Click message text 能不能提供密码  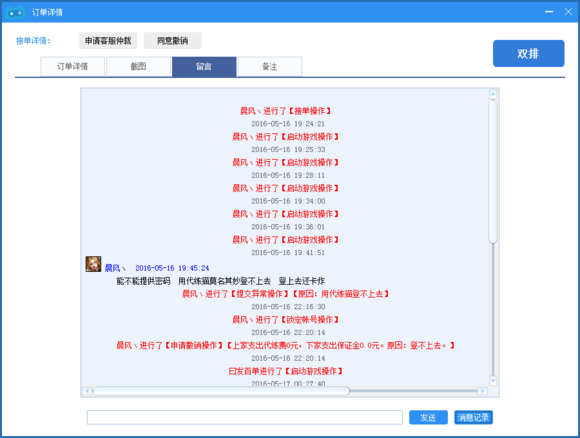(144, 281)
